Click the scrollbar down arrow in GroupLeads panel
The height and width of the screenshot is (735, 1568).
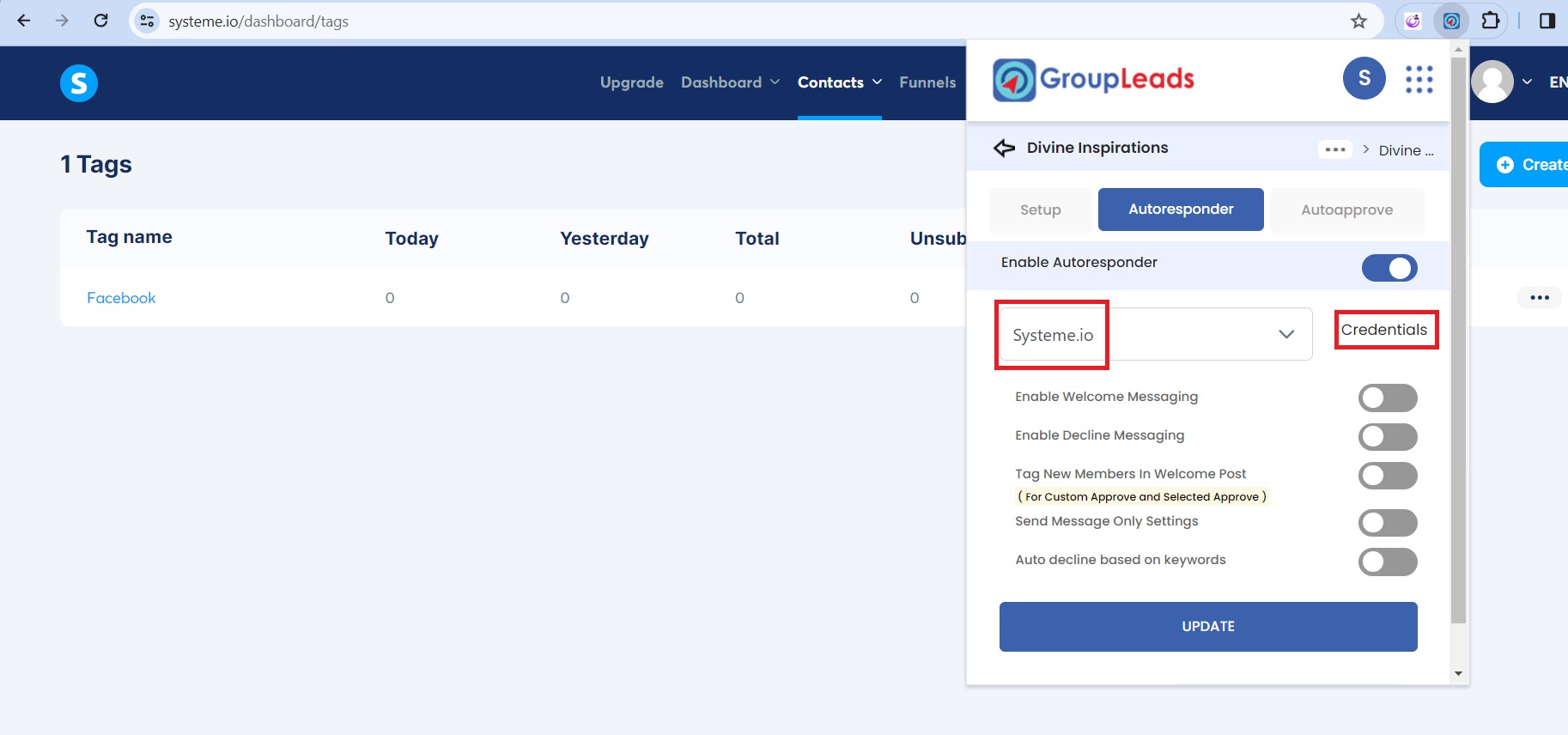(x=1458, y=674)
